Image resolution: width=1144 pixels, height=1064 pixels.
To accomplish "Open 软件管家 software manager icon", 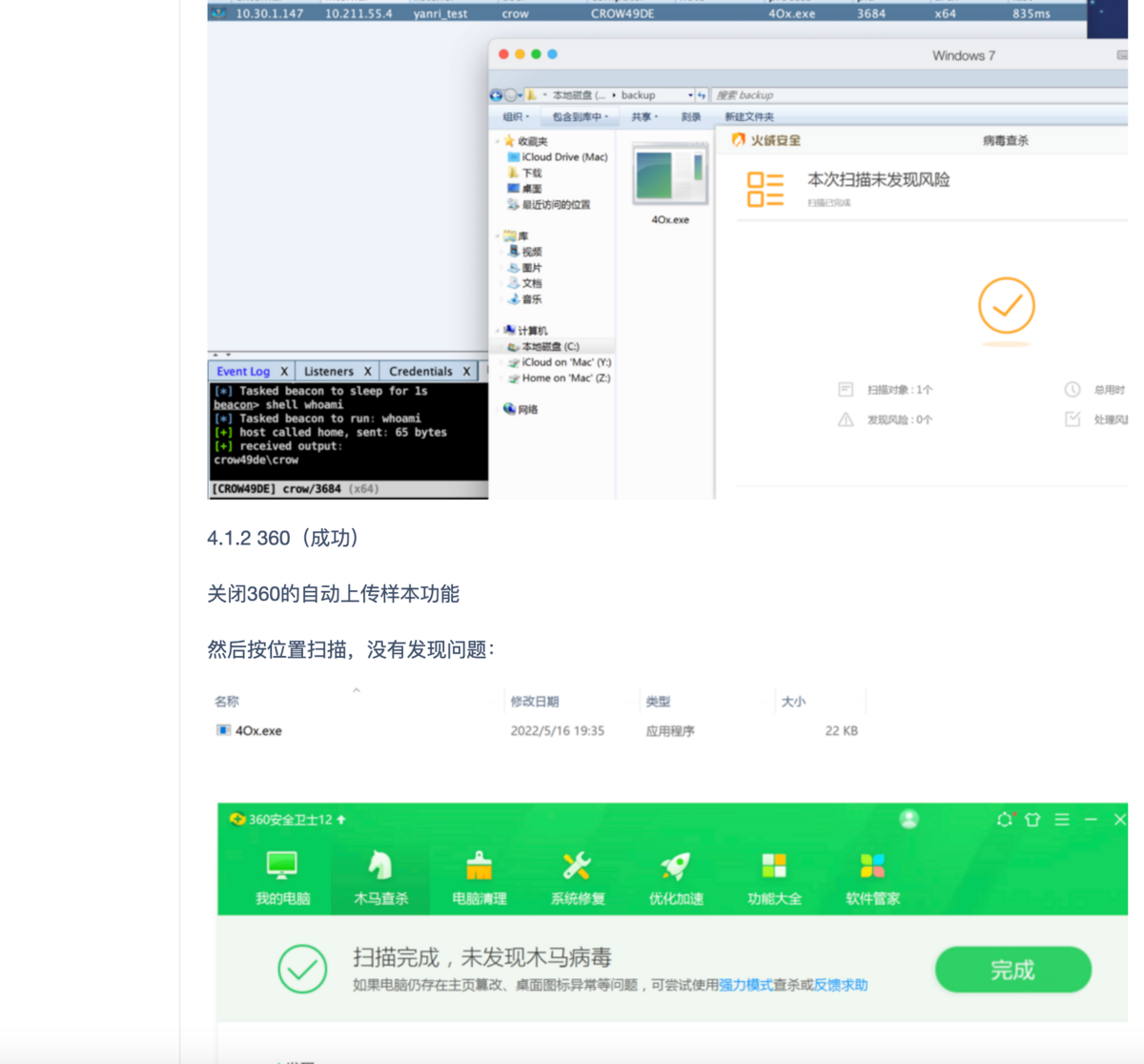I will point(872,877).
